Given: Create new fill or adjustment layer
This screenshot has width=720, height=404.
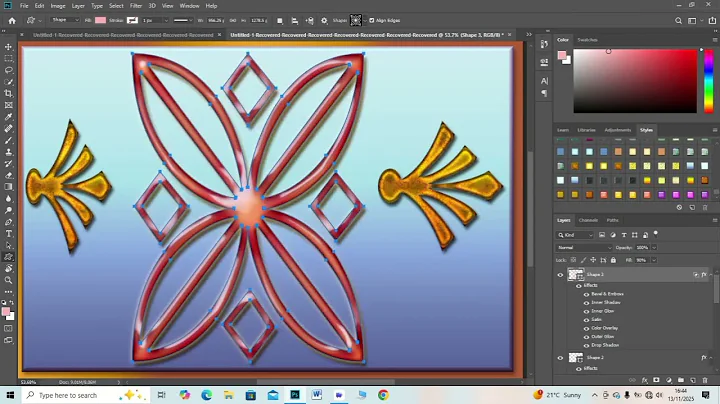Looking at the screenshot, I should coord(669,380).
